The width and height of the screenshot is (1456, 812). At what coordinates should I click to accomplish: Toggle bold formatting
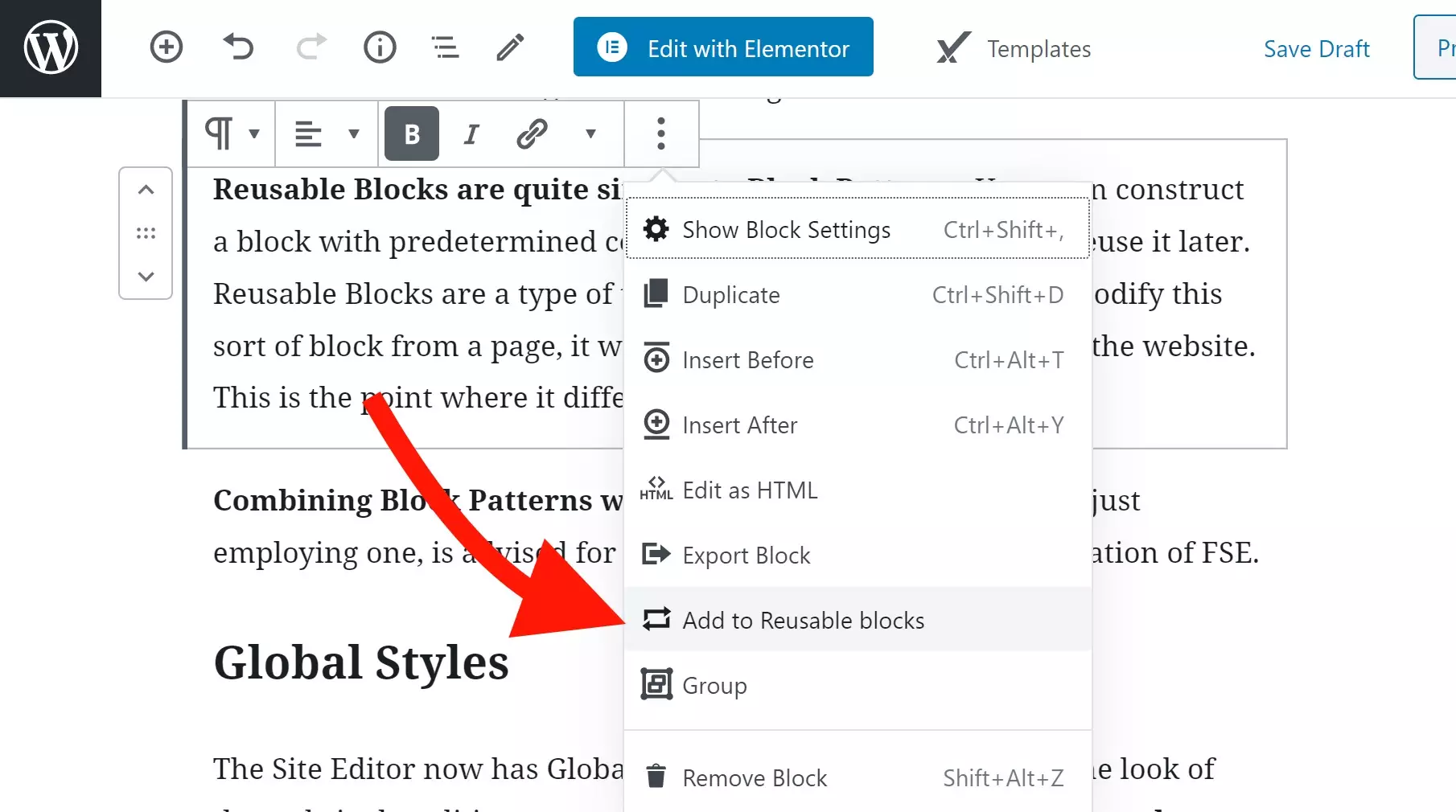point(412,133)
